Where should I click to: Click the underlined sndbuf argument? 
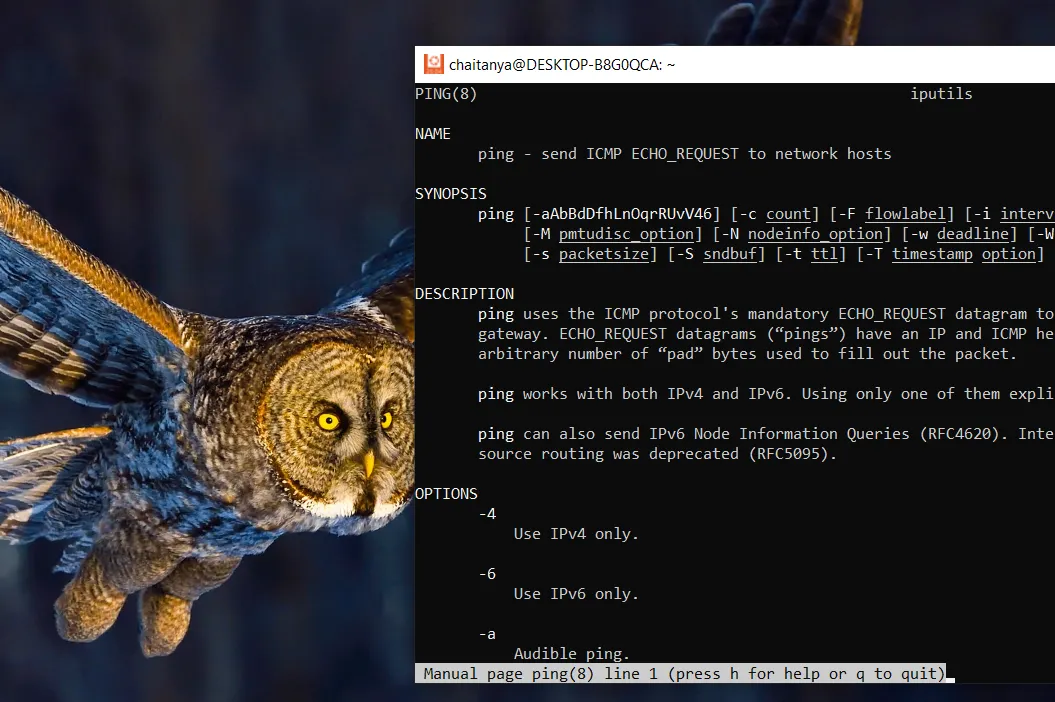coord(731,253)
